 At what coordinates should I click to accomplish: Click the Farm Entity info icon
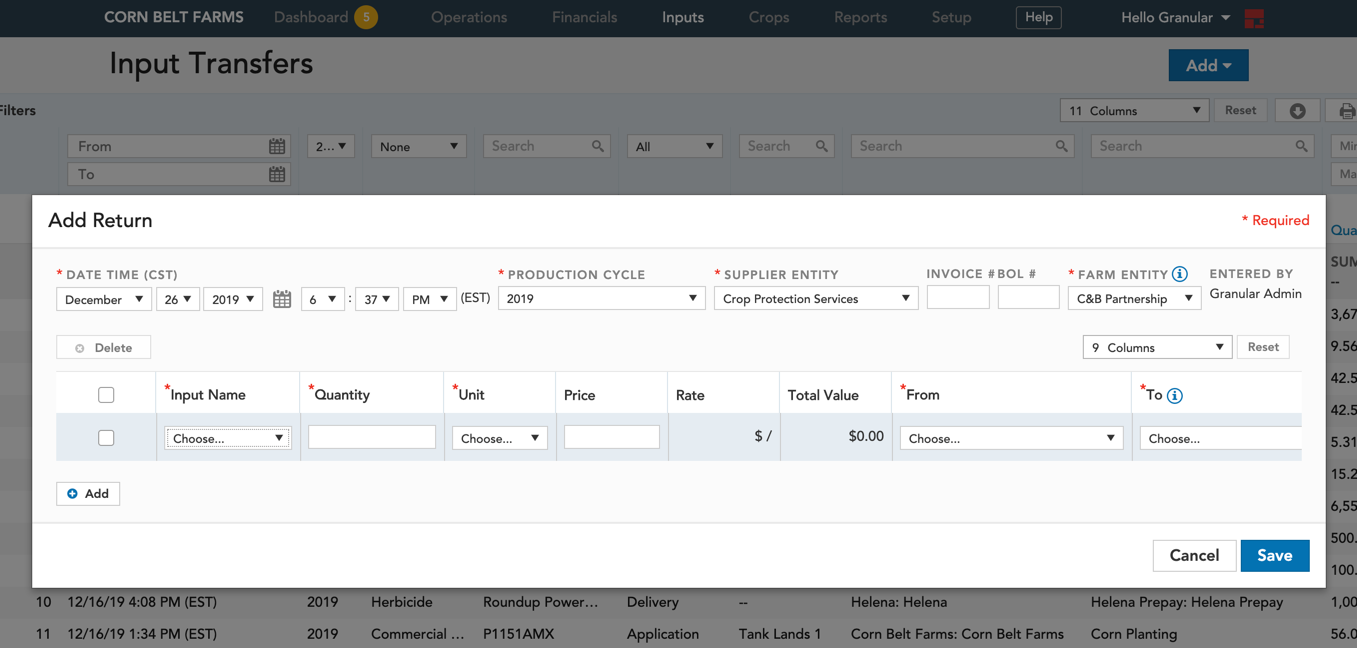click(1180, 274)
